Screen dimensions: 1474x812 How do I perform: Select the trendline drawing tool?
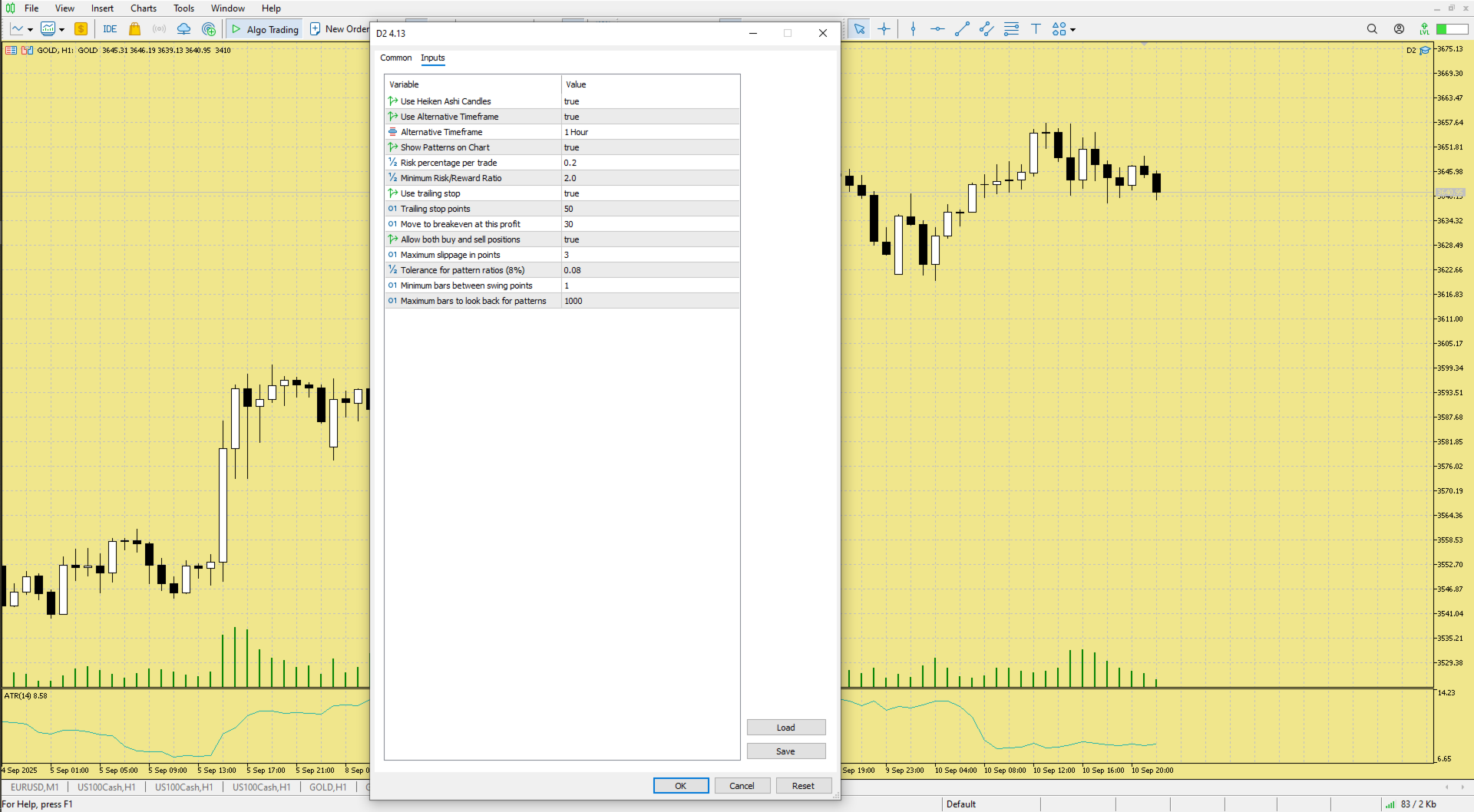pos(962,29)
